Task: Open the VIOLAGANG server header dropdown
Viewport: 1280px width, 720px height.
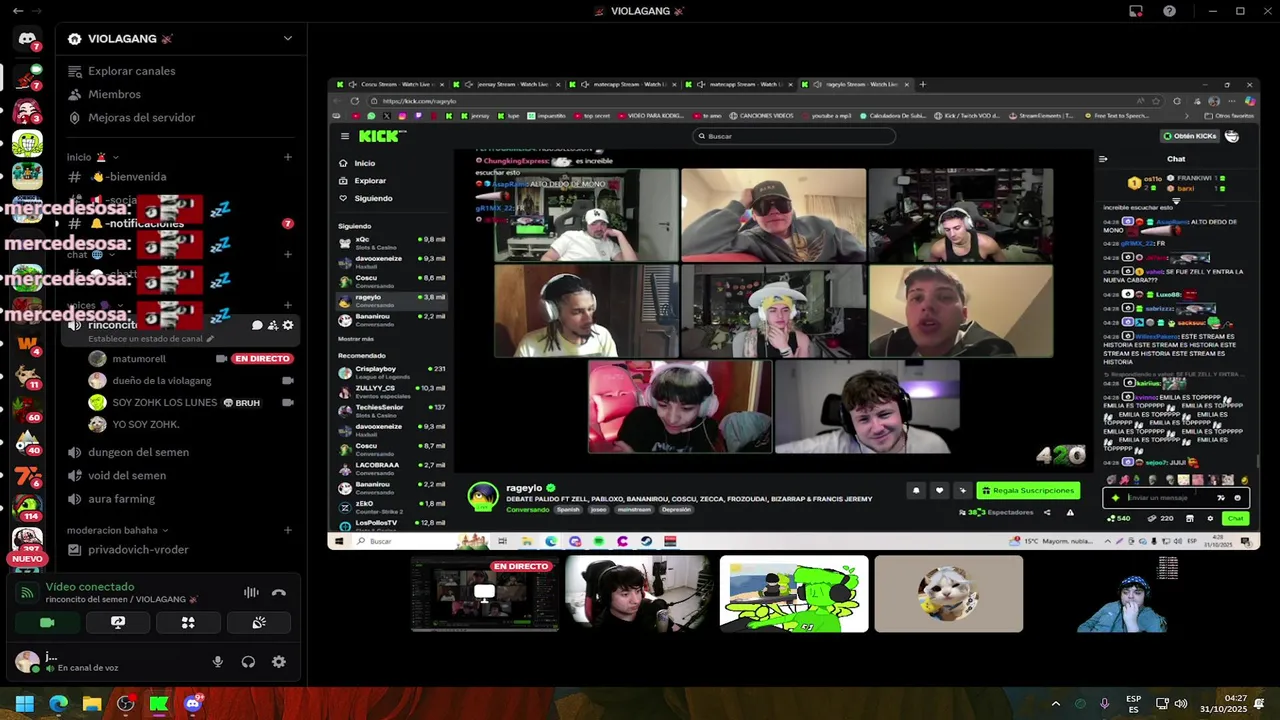Action: (180, 39)
